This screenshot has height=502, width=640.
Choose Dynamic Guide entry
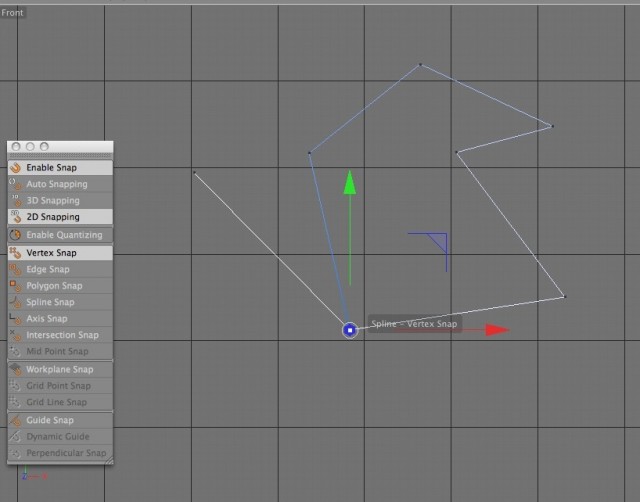click(x=60, y=436)
